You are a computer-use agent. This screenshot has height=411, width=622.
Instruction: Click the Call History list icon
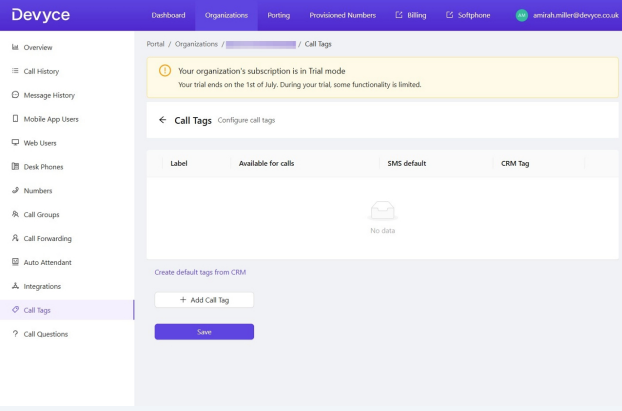pyautogui.click(x=15, y=71)
